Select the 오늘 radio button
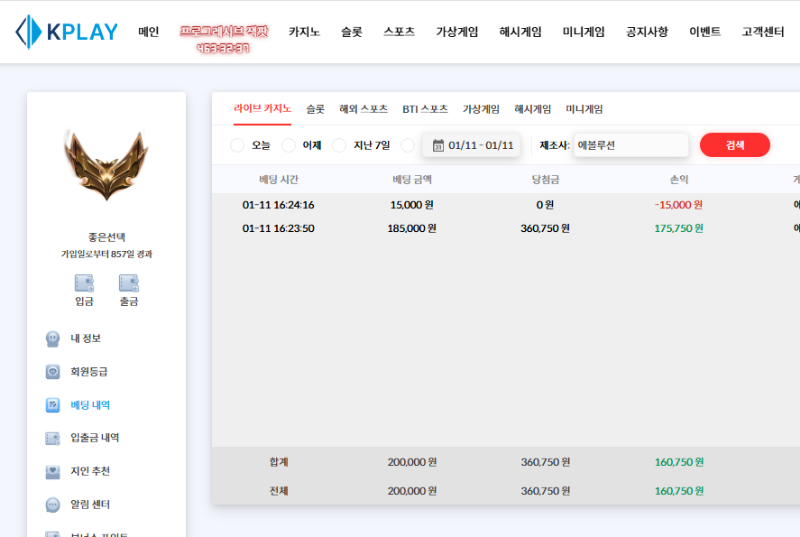 (x=237, y=146)
